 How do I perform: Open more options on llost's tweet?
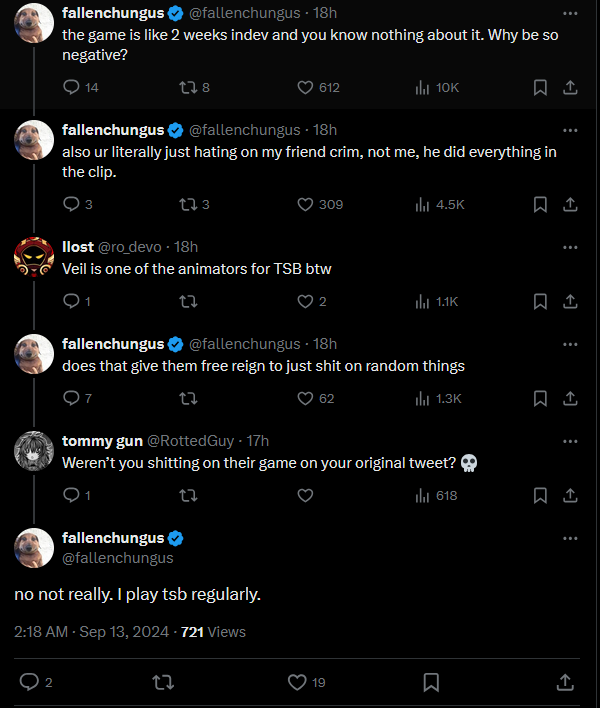click(570, 246)
